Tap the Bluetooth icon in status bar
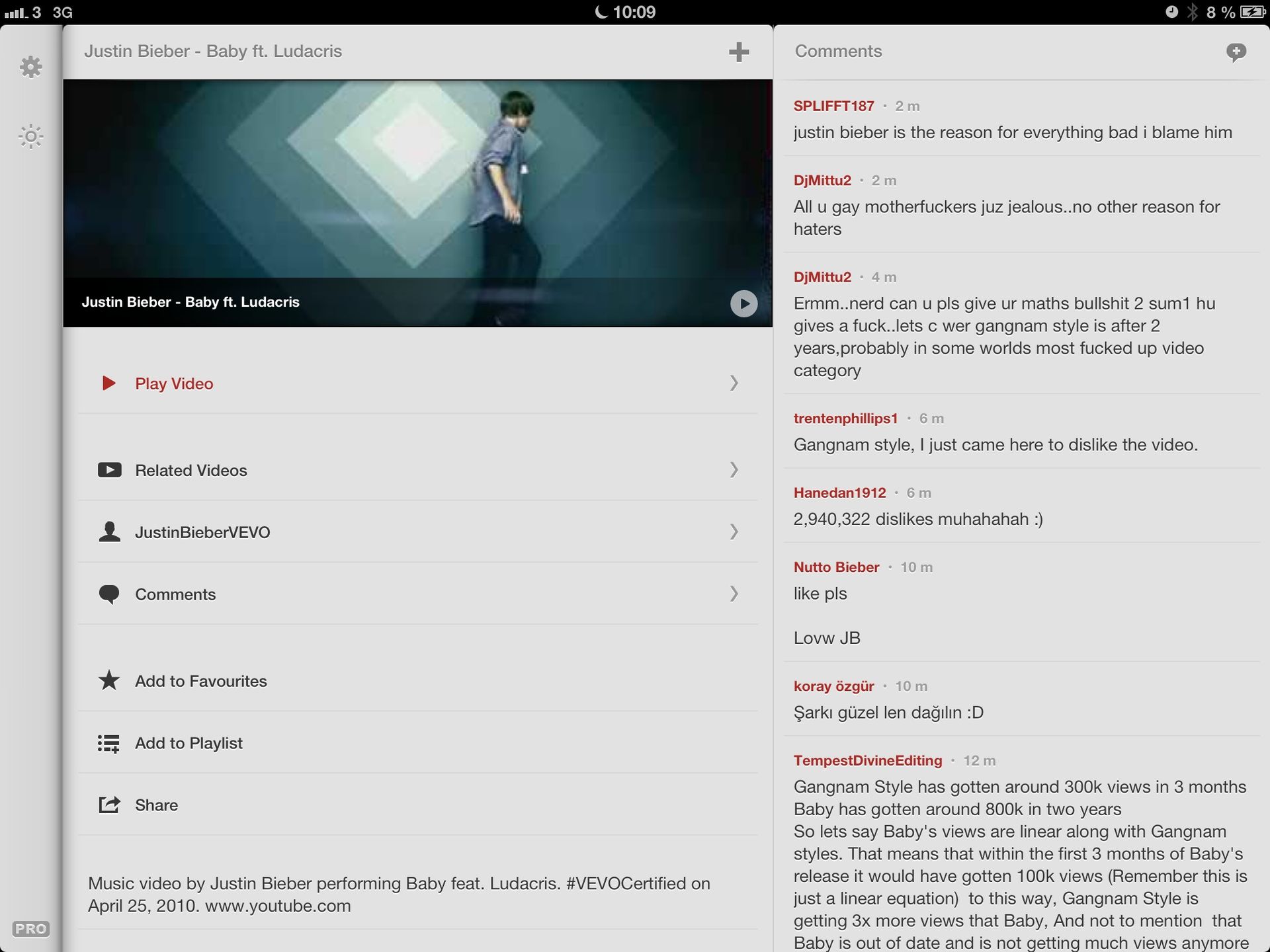The image size is (1270, 952). tap(1193, 12)
